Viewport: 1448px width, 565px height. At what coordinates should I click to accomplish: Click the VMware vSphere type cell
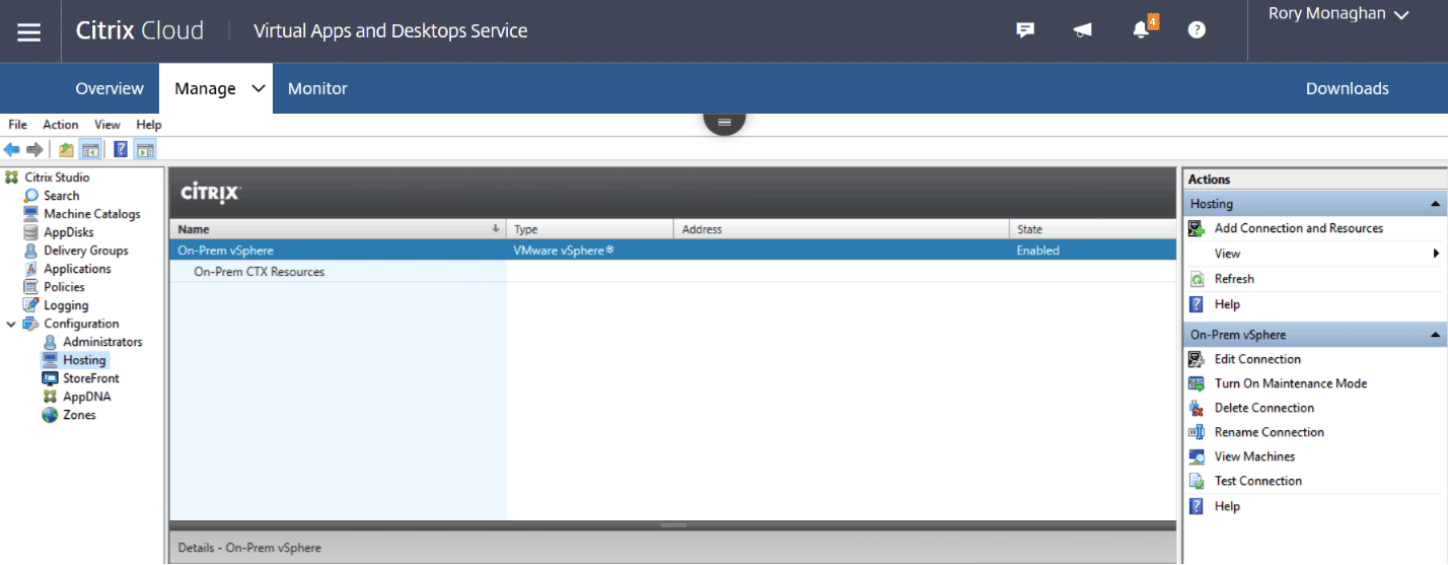pos(563,251)
